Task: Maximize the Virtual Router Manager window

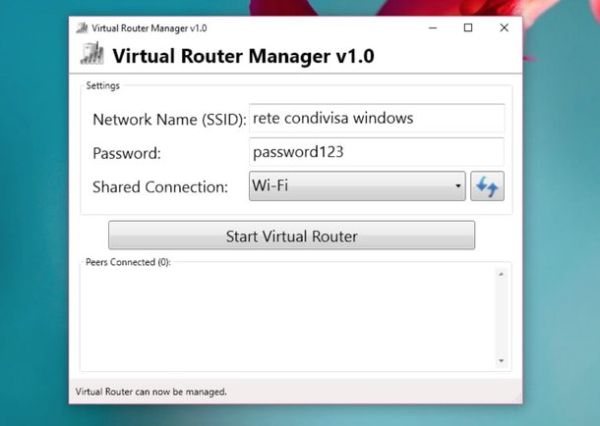Action: click(468, 28)
